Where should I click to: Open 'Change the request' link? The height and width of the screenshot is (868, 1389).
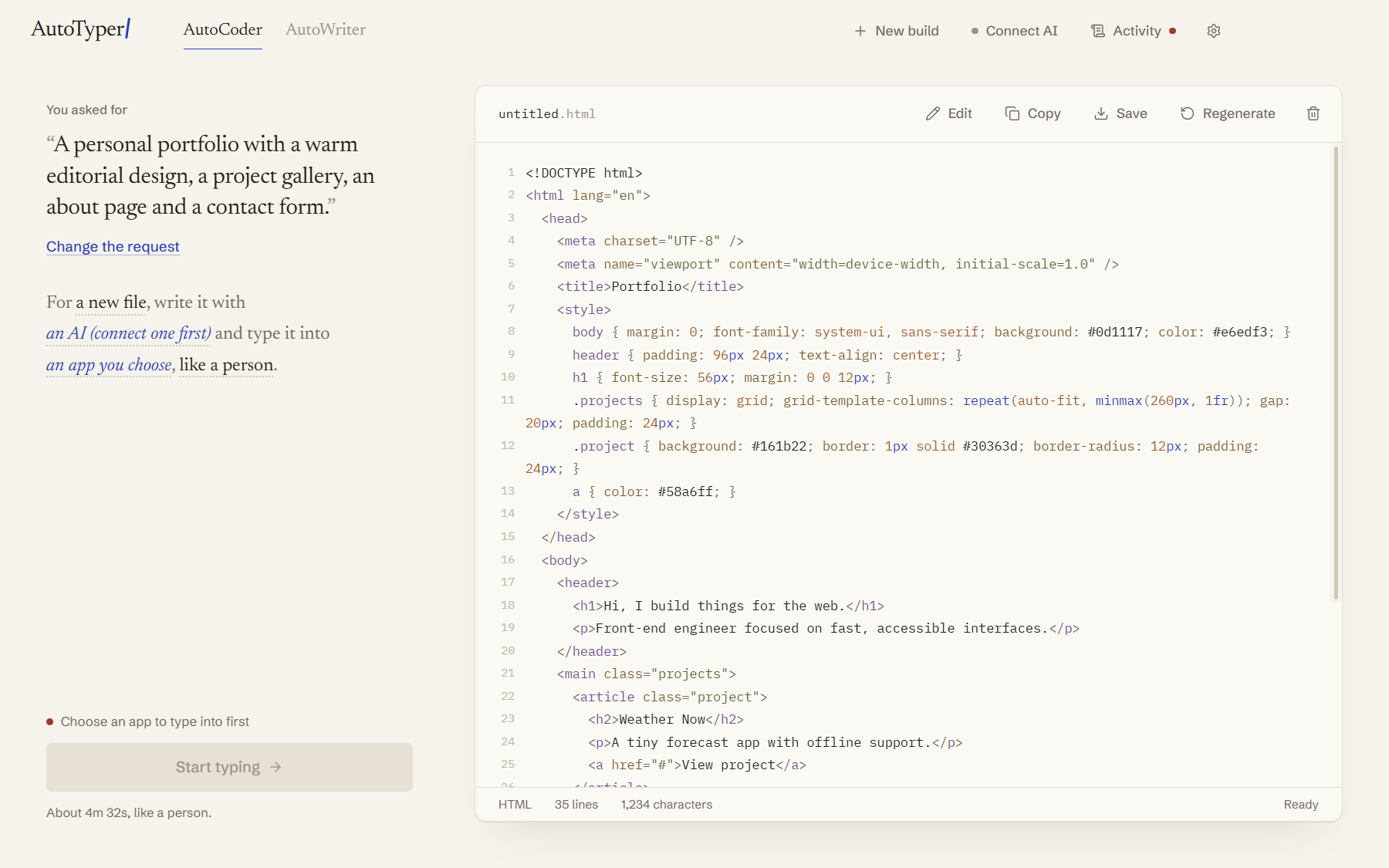coord(113,246)
